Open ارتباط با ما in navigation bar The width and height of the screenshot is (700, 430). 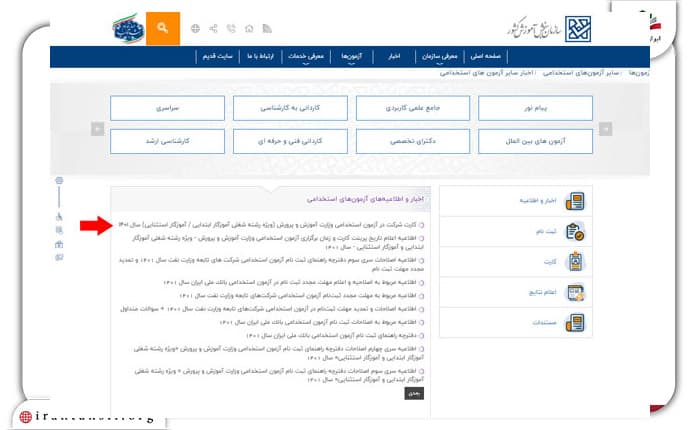[260, 56]
